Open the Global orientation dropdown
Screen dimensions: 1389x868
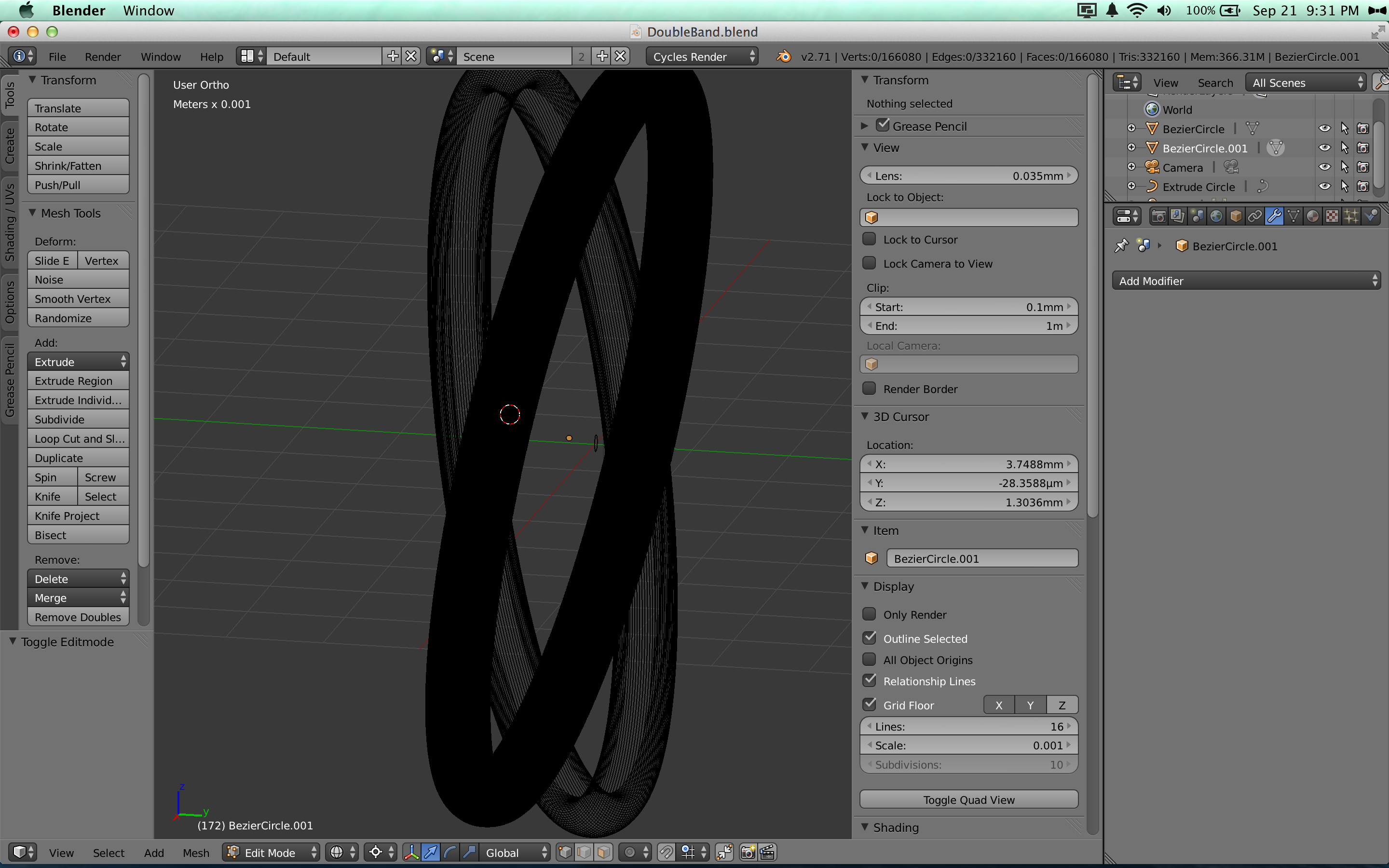pyautogui.click(x=515, y=852)
